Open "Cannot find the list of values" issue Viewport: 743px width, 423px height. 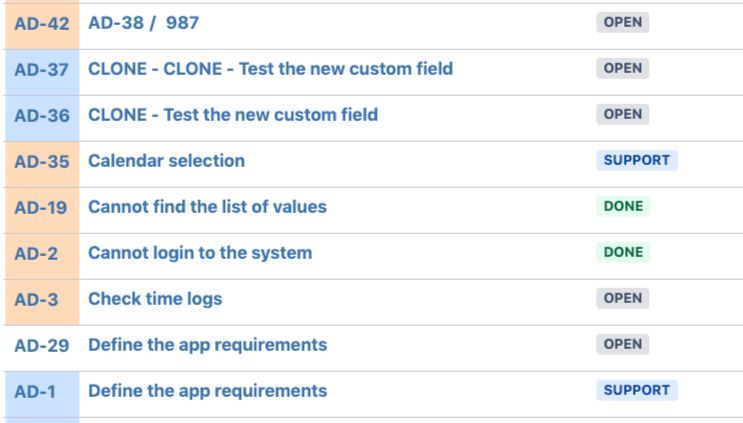(207, 207)
